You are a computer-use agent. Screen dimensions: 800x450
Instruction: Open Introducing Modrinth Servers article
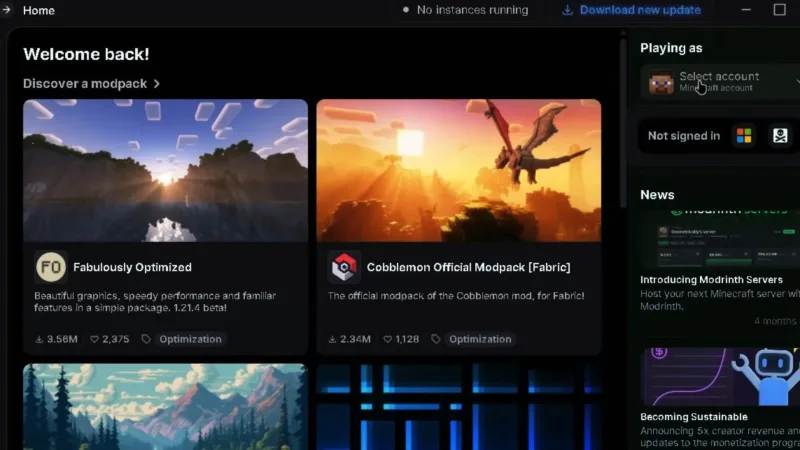point(711,280)
